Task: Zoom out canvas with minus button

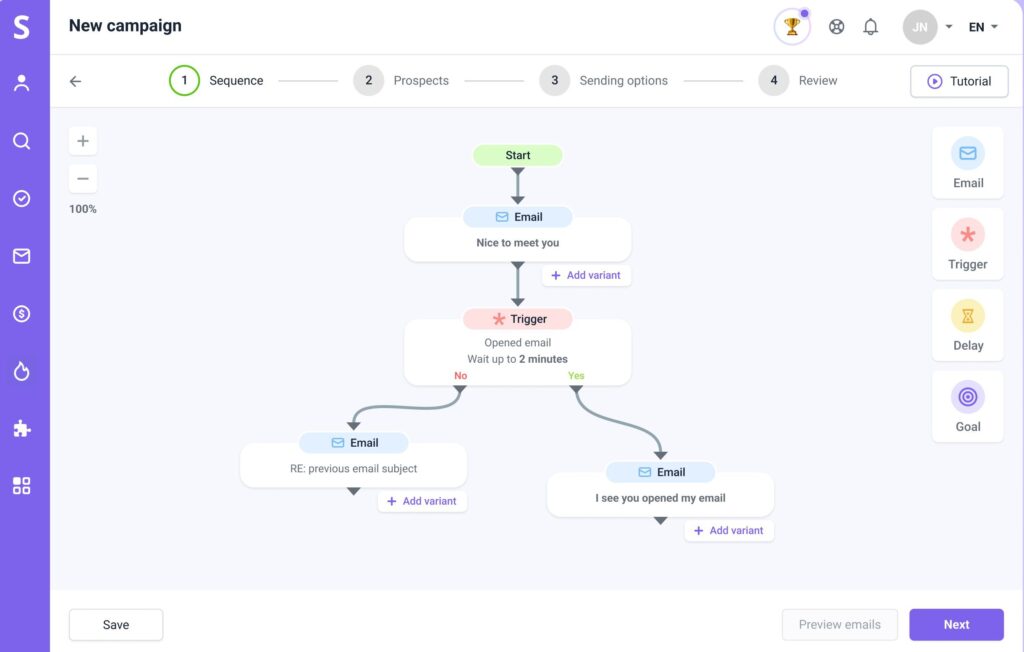Action: pyautogui.click(x=83, y=178)
